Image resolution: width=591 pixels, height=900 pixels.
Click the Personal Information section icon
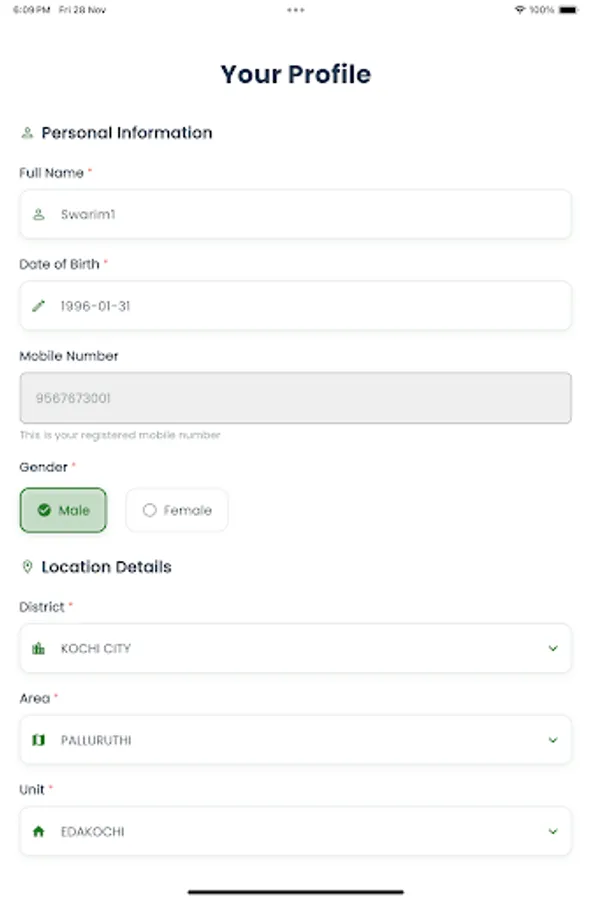coord(25,132)
